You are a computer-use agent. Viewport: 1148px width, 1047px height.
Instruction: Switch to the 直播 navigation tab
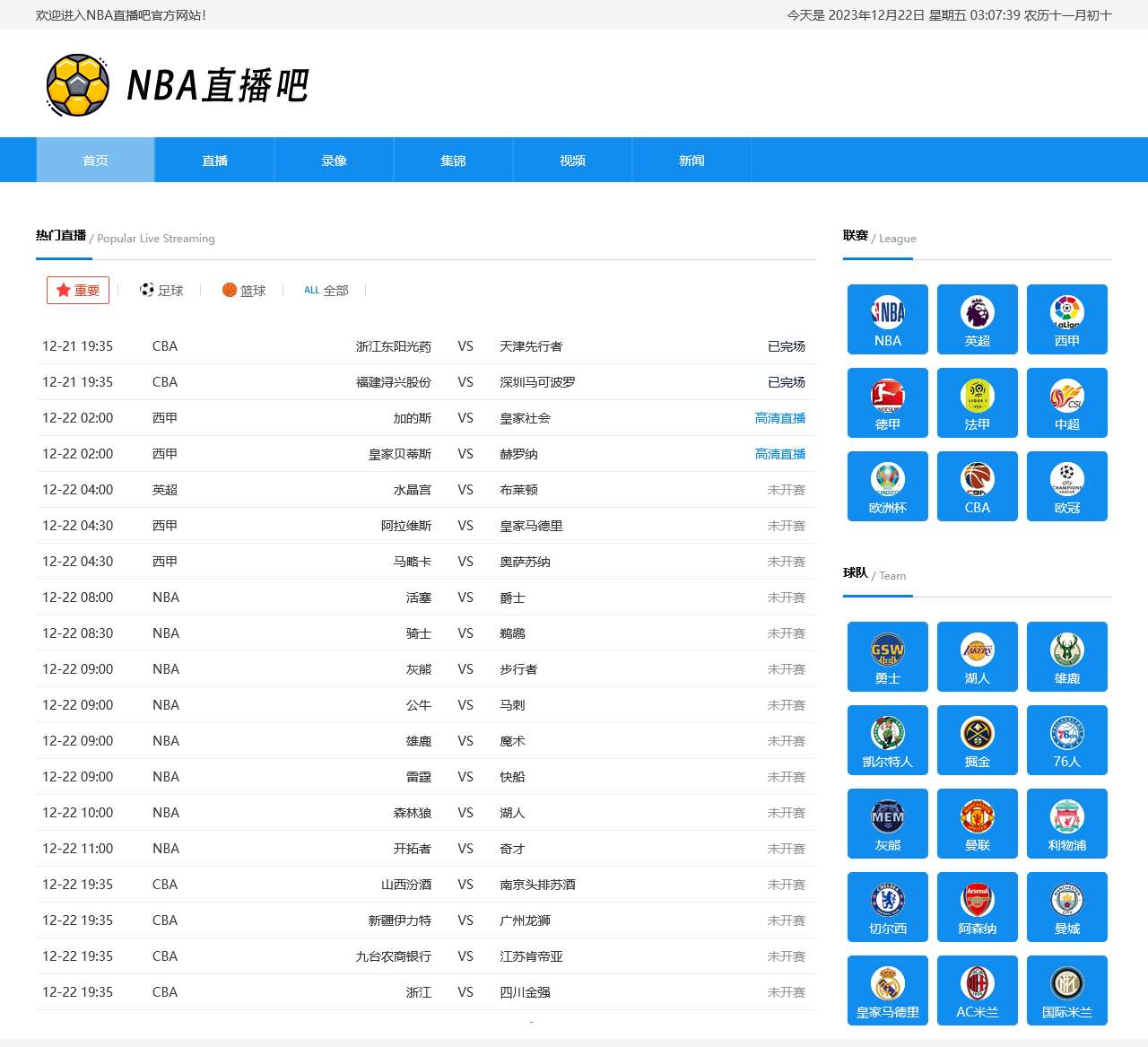point(214,161)
